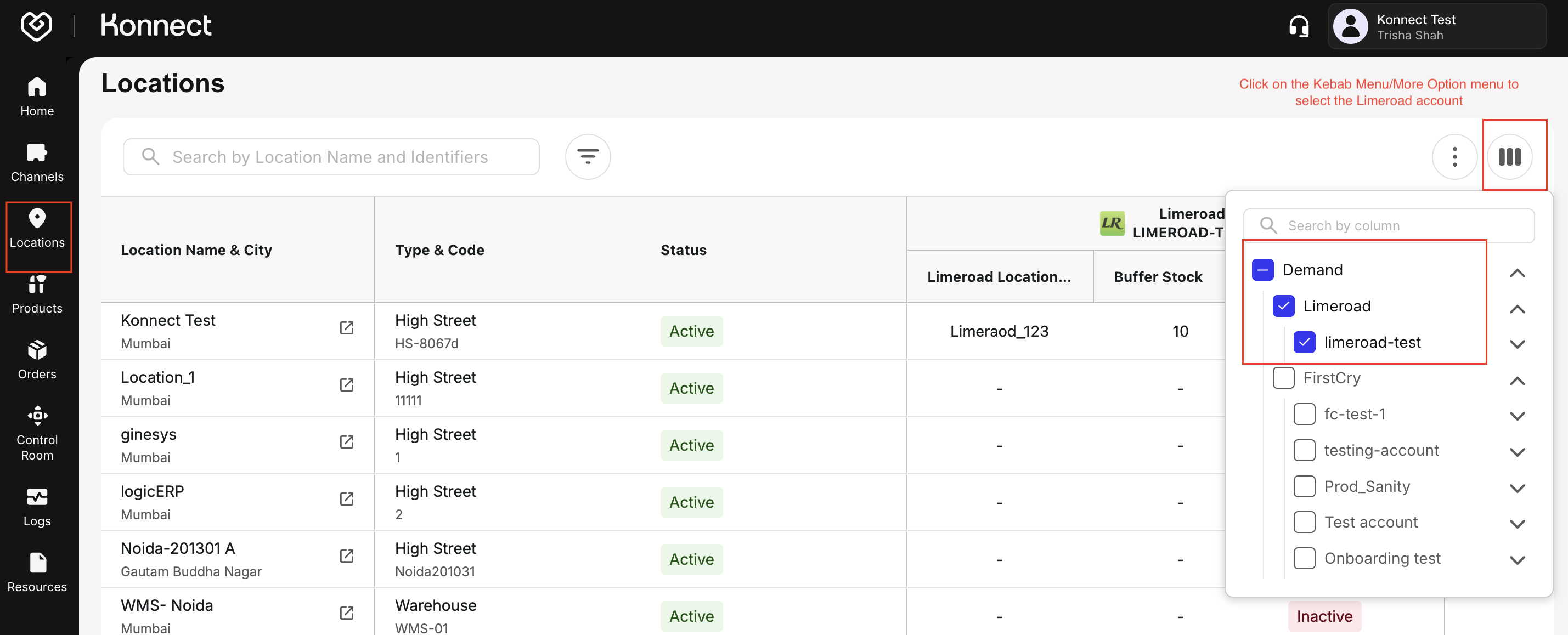Open Noida-201301 A external link icon
This screenshot has width=1568, height=635.
[346, 556]
